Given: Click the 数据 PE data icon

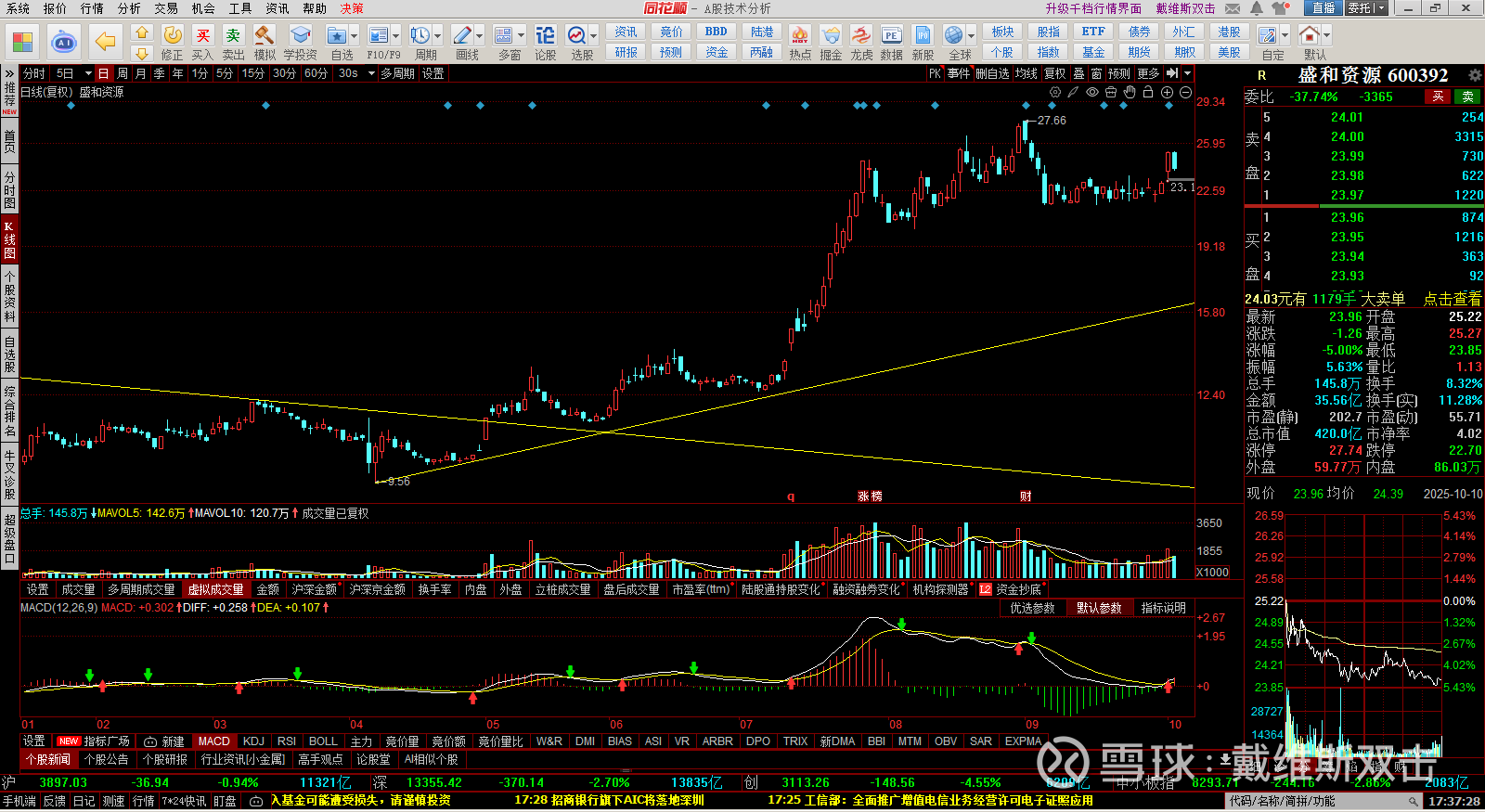Looking at the screenshot, I should pyautogui.click(x=891, y=43).
